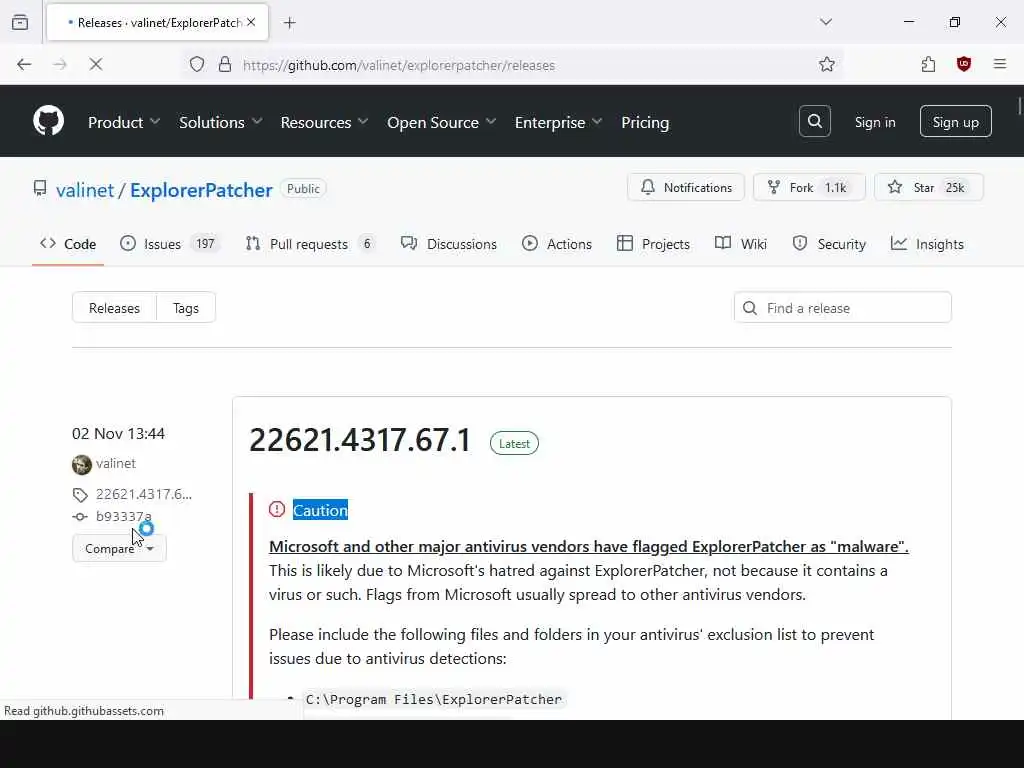
Task: Open the Security tab
Action: click(x=829, y=244)
